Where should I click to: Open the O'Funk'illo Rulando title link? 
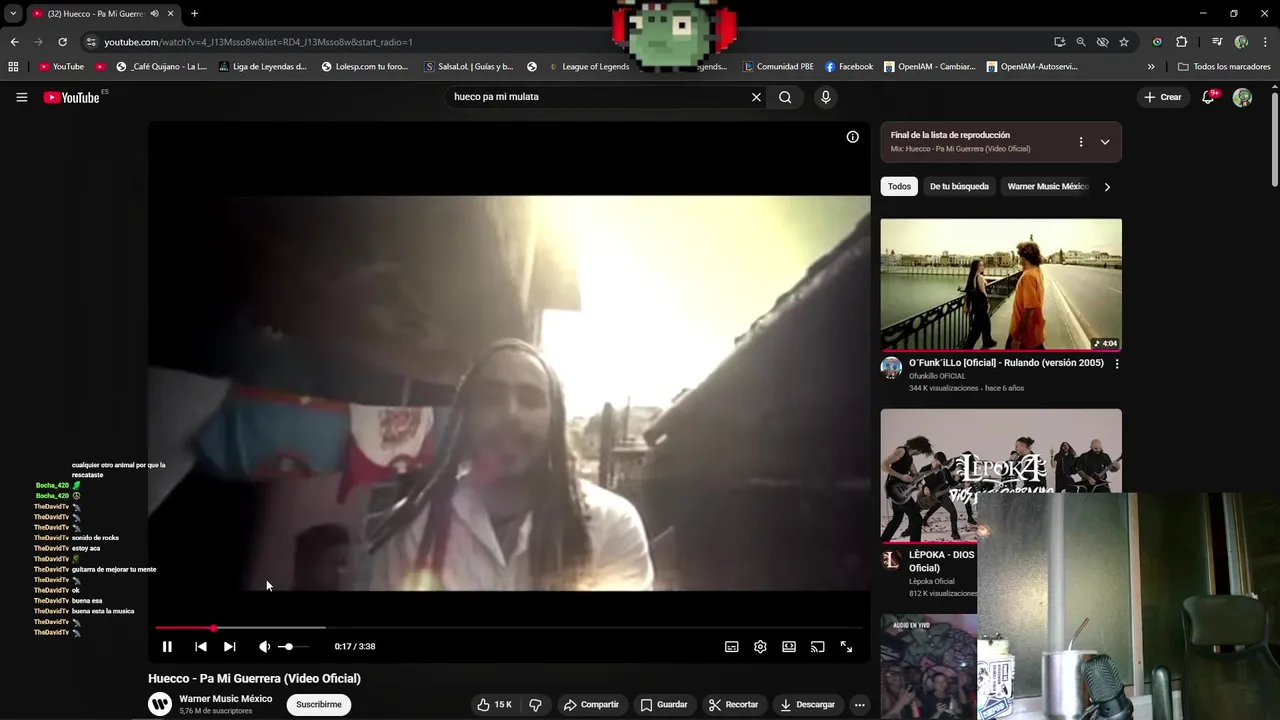[1006, 363]
